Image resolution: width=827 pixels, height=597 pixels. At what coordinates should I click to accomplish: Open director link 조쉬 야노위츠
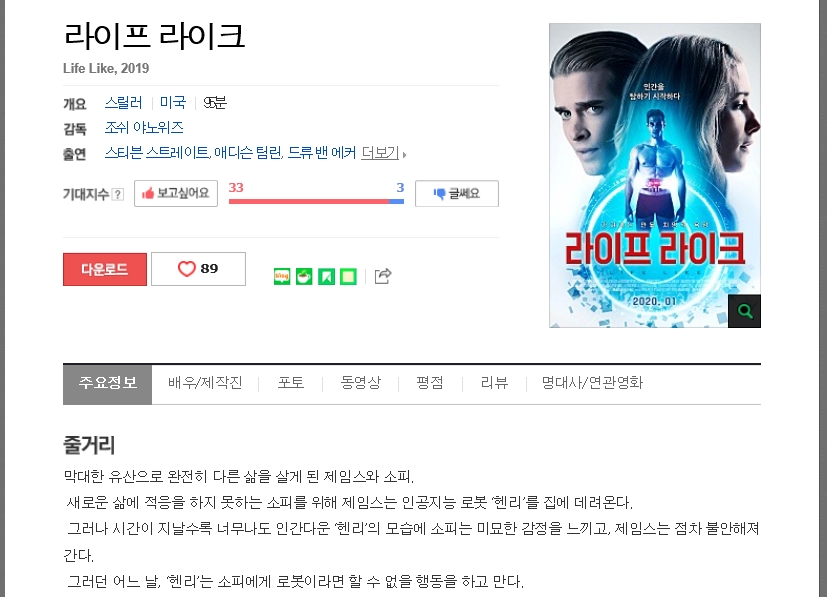144,128
